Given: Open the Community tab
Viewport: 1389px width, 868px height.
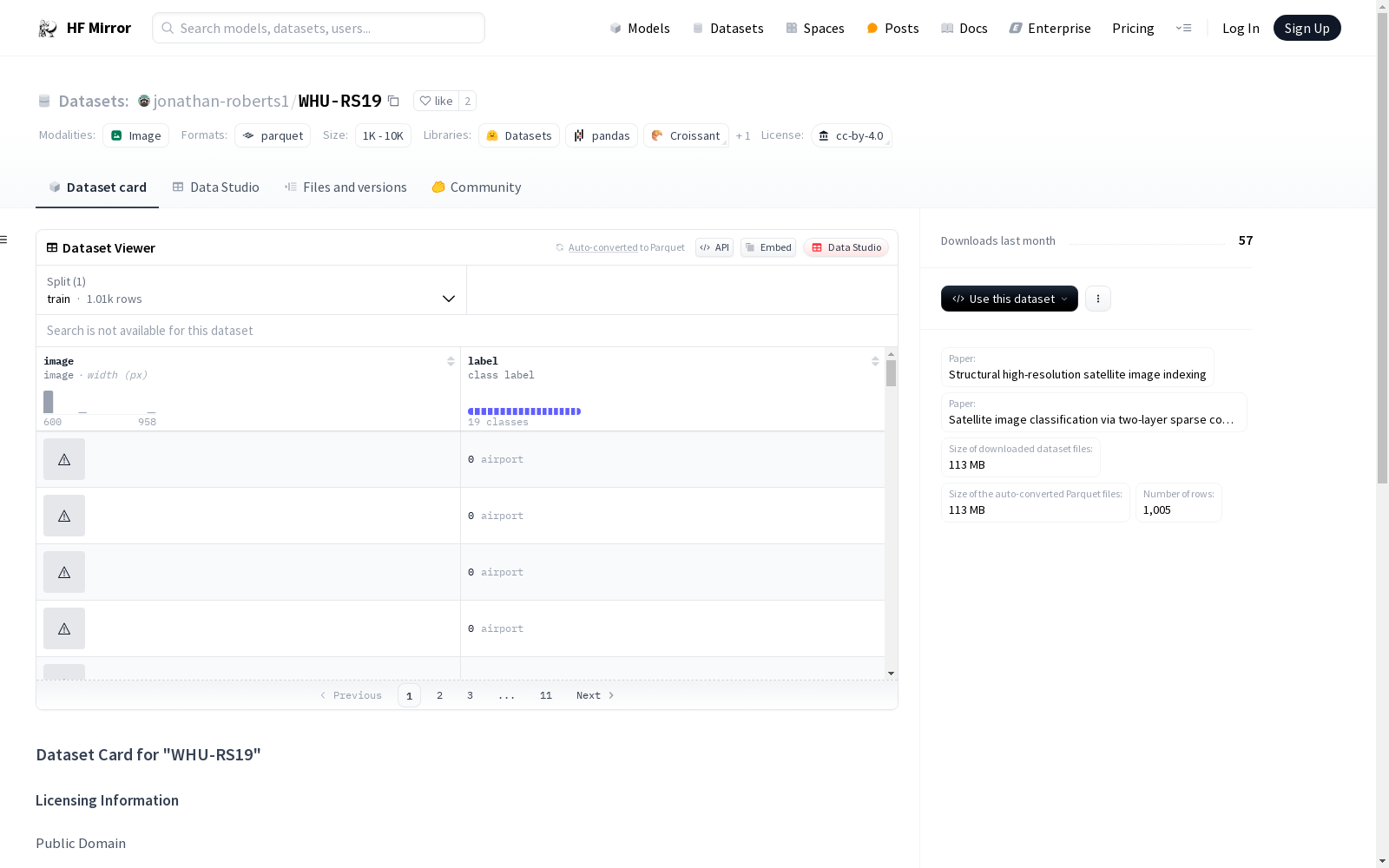Looking at the screenshot, I should click(477, 187).
